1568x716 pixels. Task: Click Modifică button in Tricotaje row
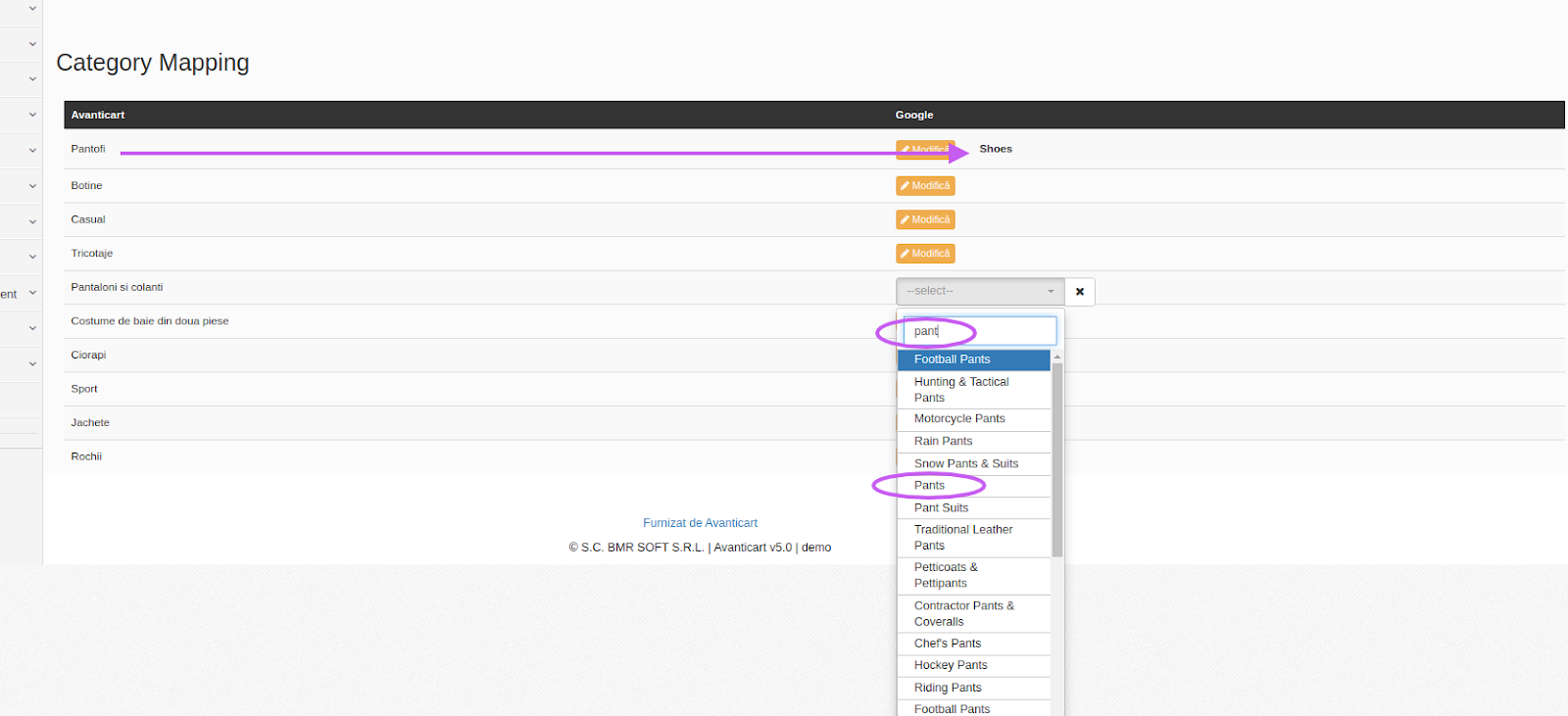click(925, 254)
